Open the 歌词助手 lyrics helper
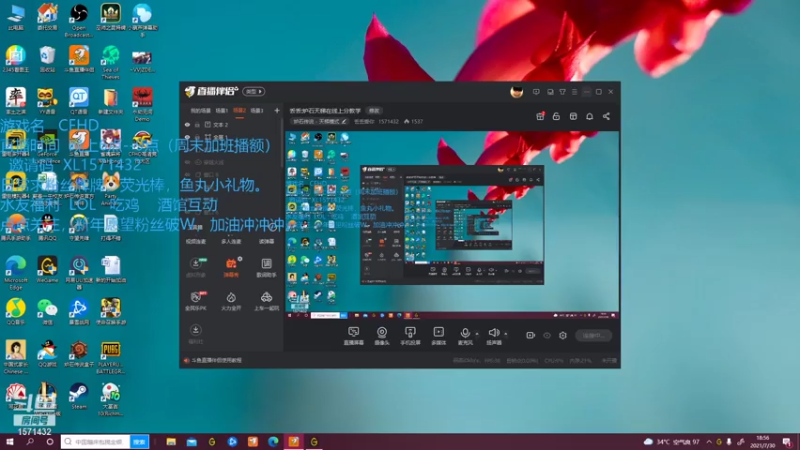800x450 pixels. (266, 267)
